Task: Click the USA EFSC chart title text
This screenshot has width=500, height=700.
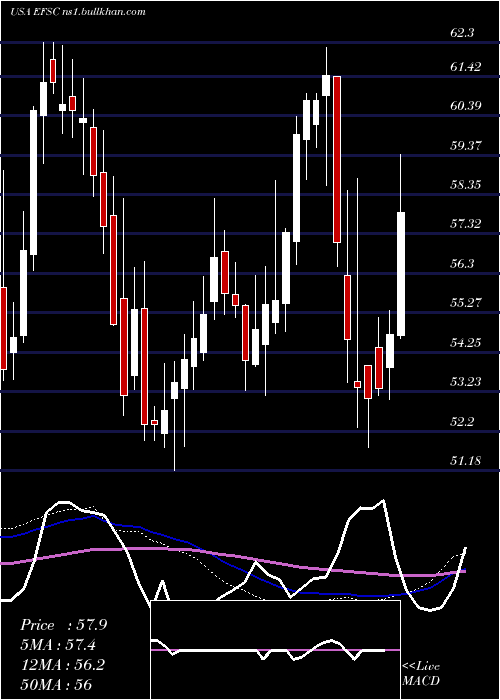Action: coord(78,11)
